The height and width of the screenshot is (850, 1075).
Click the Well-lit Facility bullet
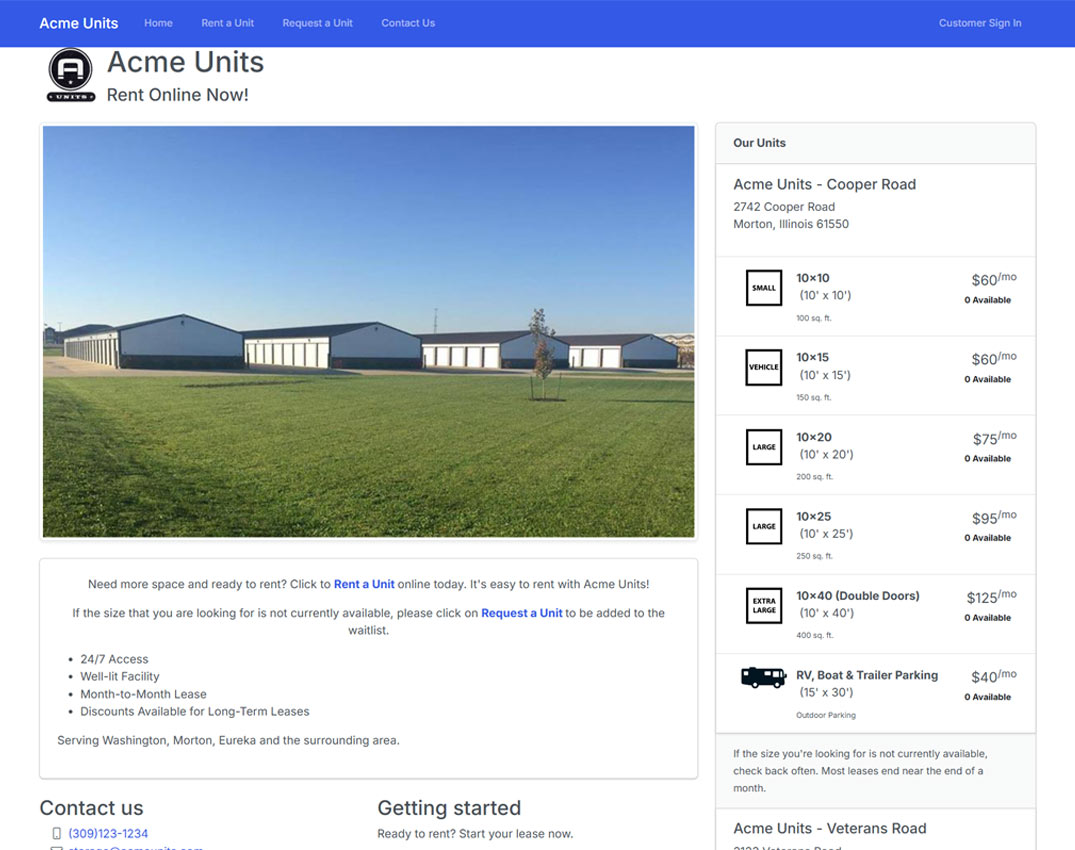pyautogui.click(x=120, y=677)
